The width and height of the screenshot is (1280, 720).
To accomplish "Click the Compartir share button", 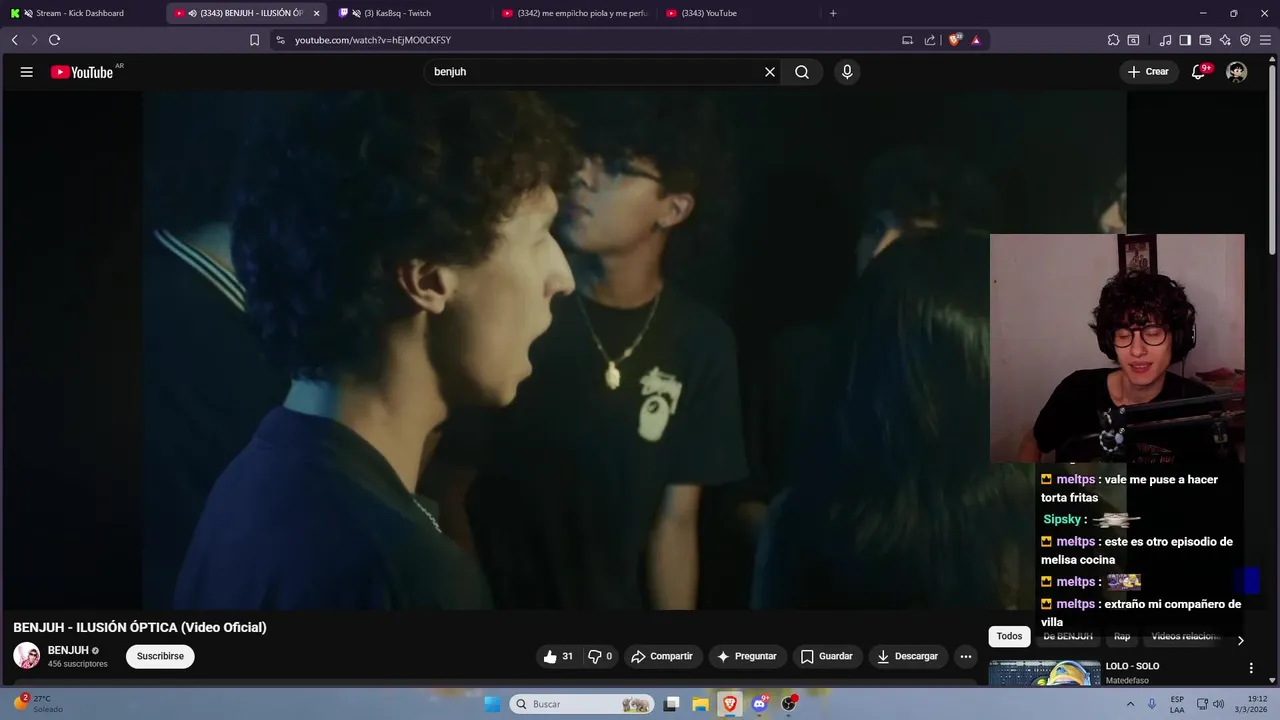I will point(662,657).
